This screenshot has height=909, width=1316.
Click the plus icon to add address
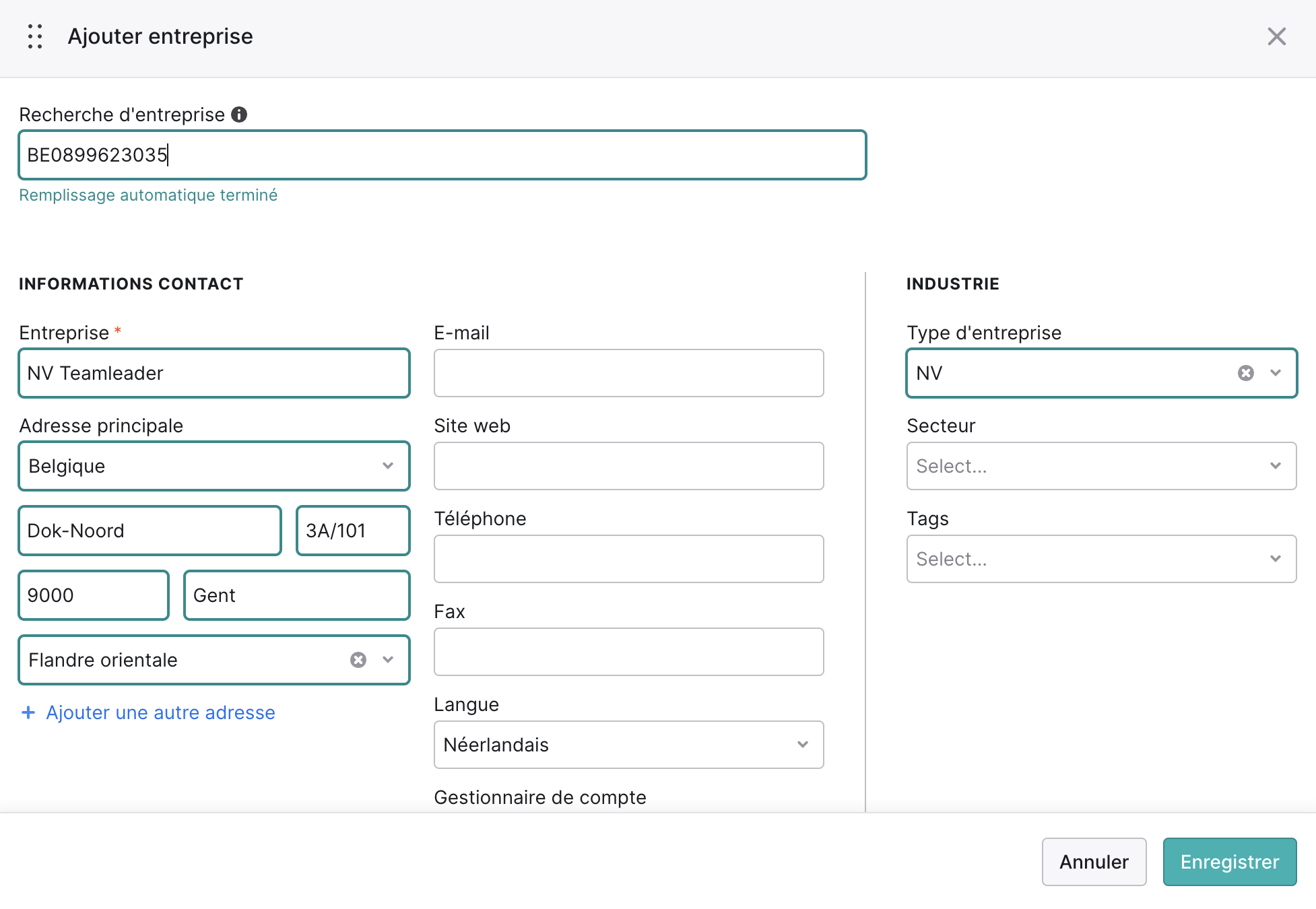click(x=28, y=712)
